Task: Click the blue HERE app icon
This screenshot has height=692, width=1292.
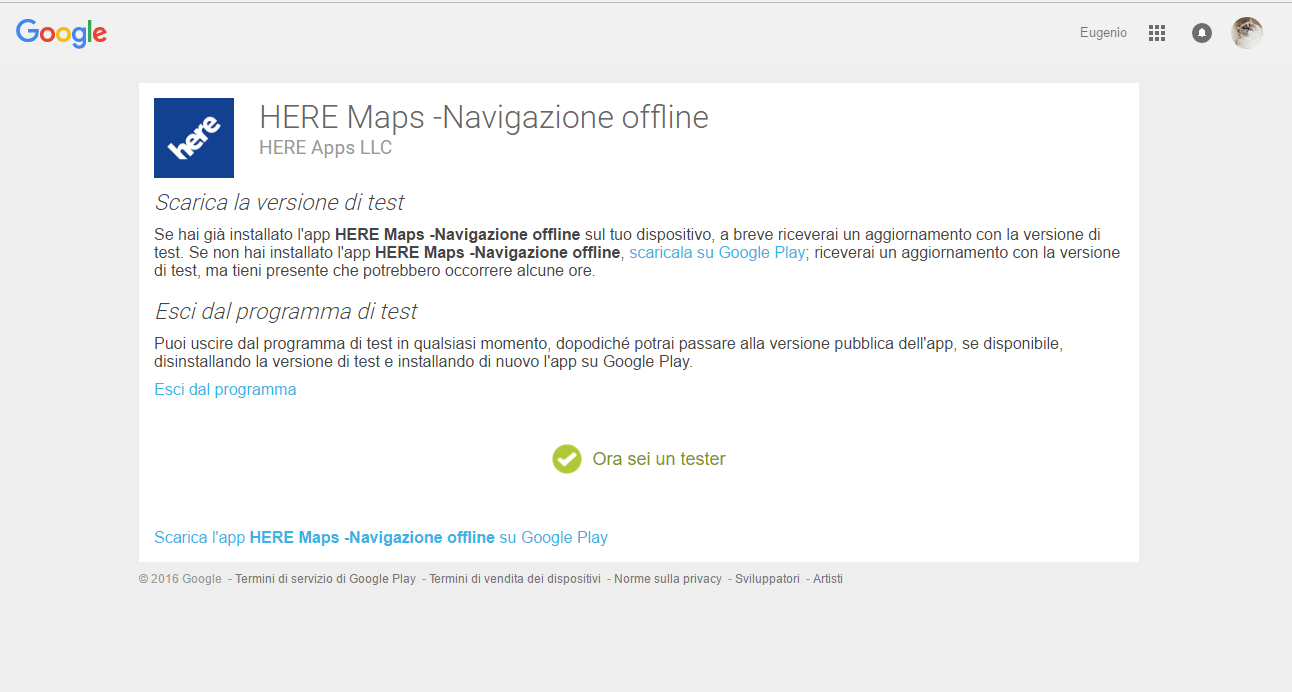Action: (x=194, y=138)
